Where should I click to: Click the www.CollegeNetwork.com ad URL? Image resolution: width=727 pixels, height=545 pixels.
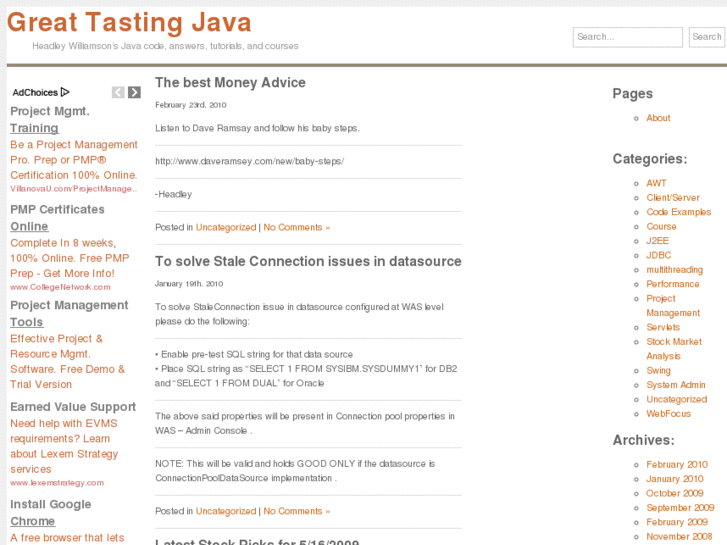point(60,287)
